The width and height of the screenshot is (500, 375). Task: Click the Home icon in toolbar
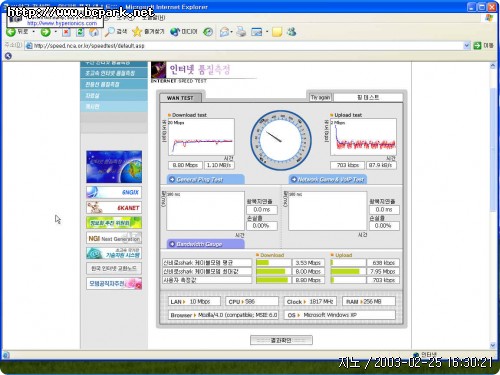click(x=94, y=32)
